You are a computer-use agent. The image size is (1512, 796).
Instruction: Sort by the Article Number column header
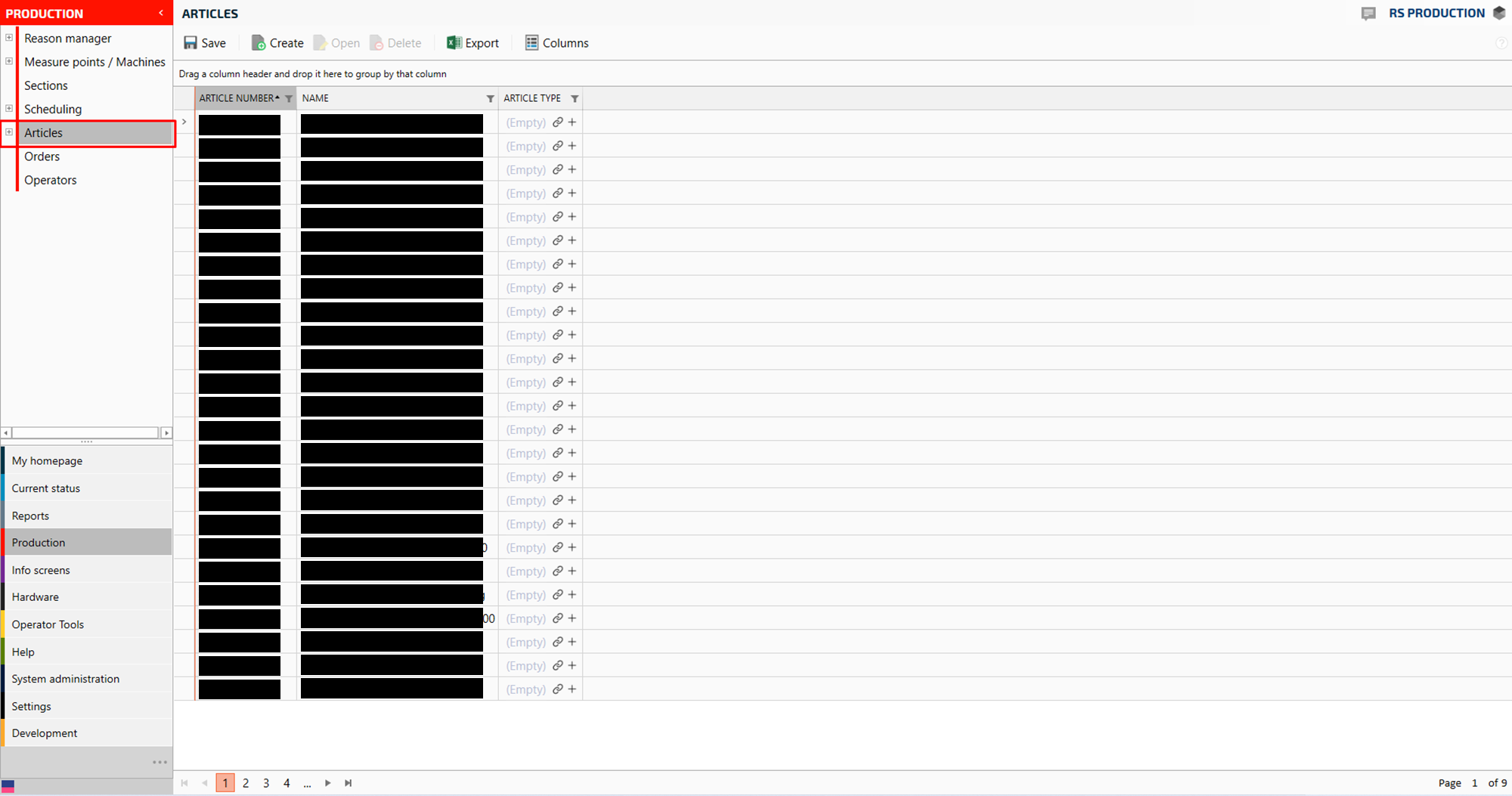click(236, 98)
